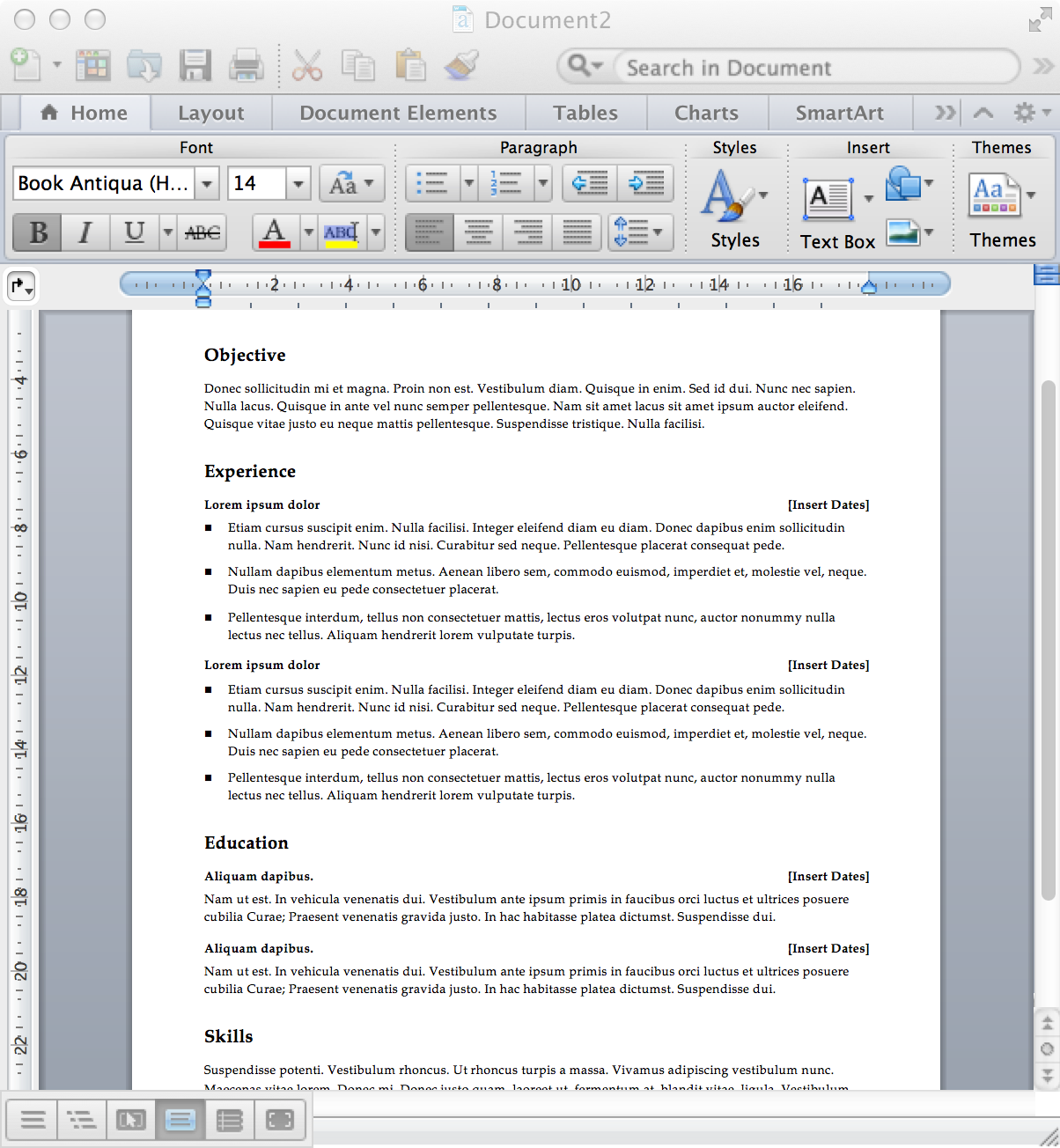The width and height of the screenshot is (1060, 1148).
Task: Open the Charts tab
Action: pyautogui.click(x=706, y=113)
